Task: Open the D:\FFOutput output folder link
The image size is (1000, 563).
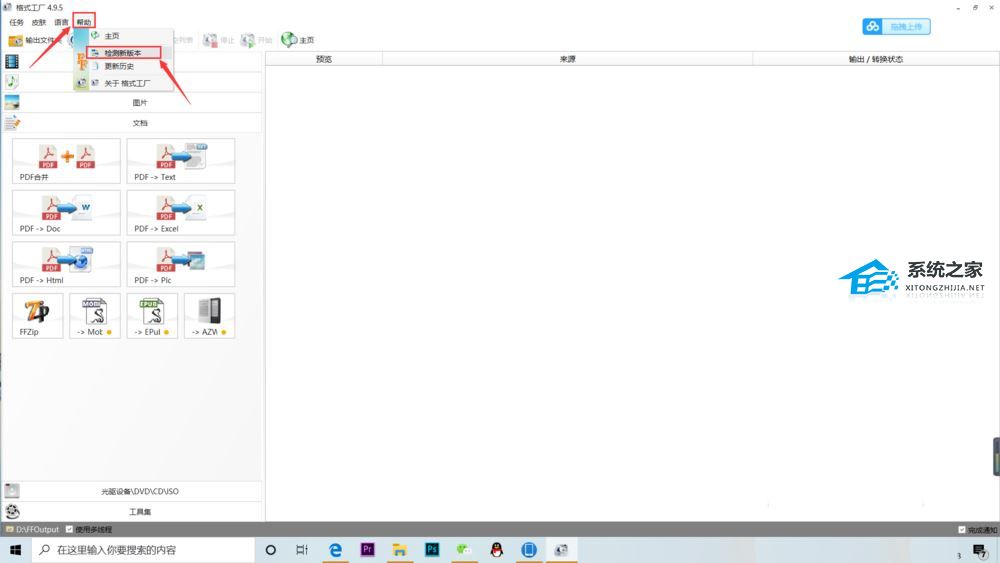Action: [x=33, y=530]
